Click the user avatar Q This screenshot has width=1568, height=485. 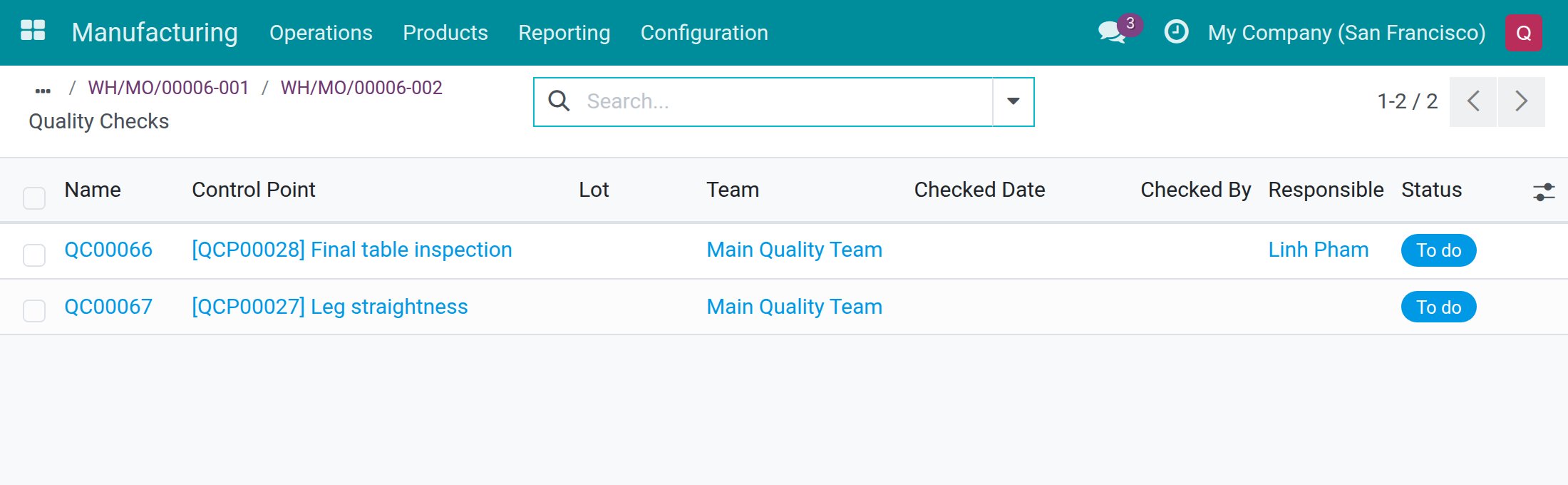[1524, 33]
